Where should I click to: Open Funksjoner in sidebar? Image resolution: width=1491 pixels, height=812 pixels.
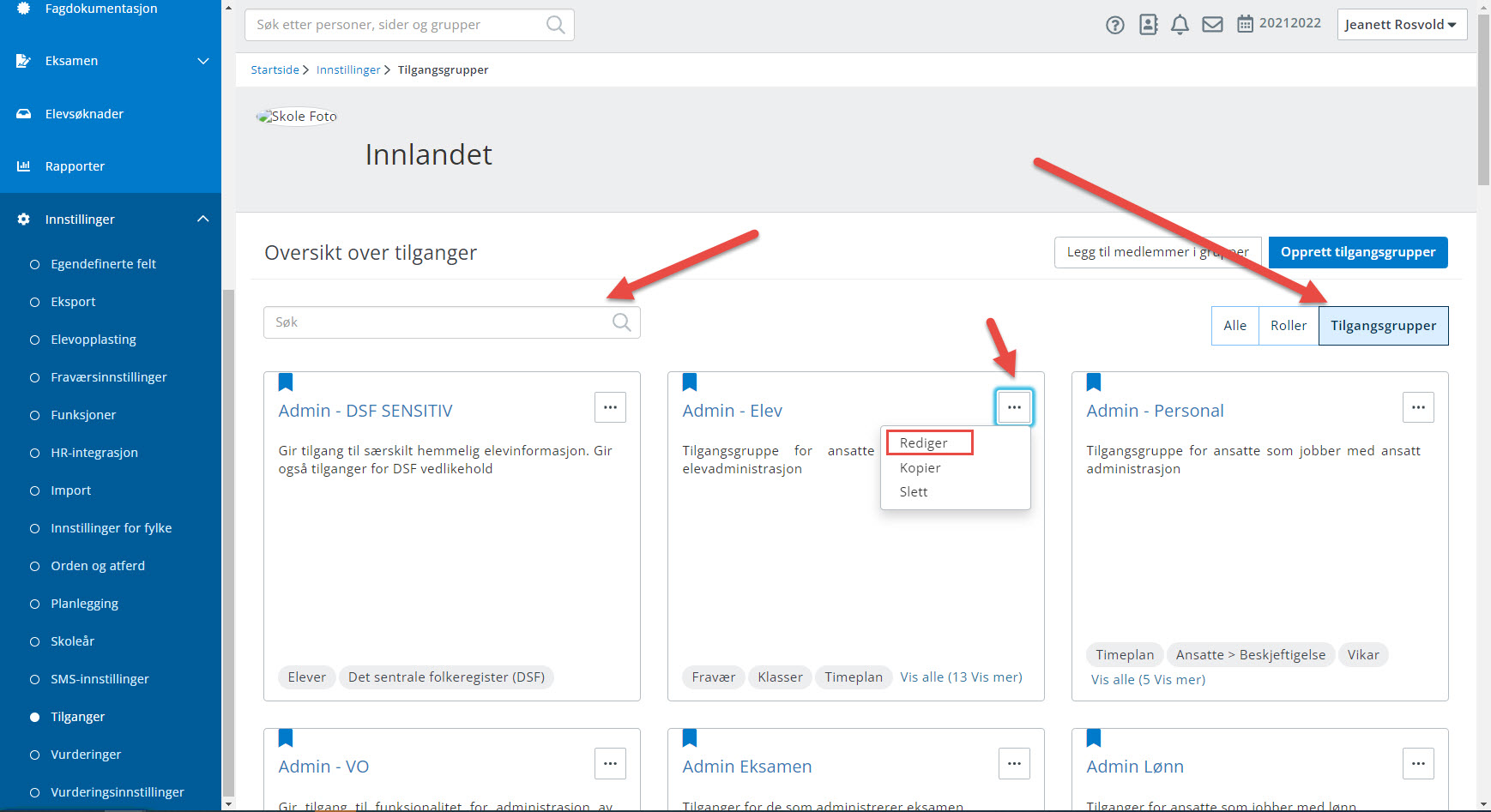(83, 415)
